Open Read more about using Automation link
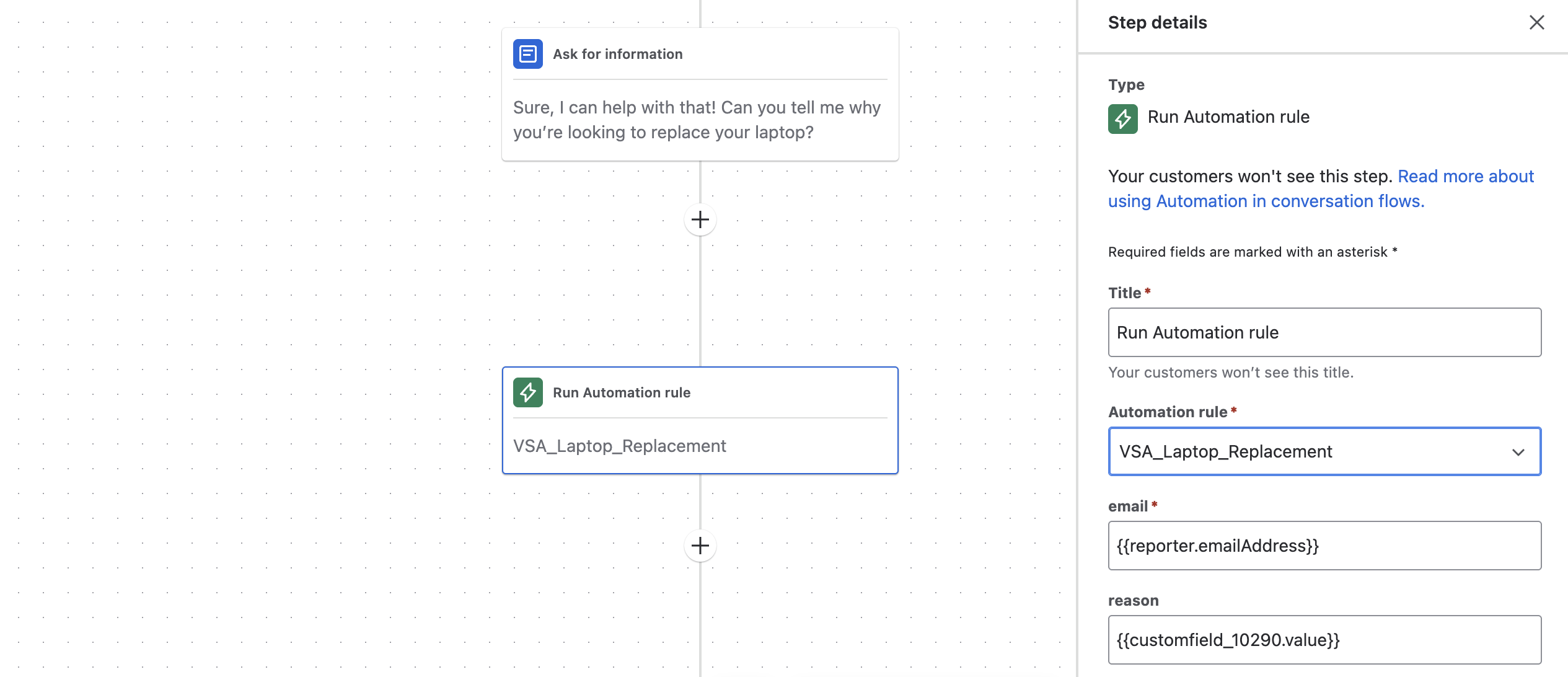The height and width of the screenshot is (677, 1568). pos(1321,188)
